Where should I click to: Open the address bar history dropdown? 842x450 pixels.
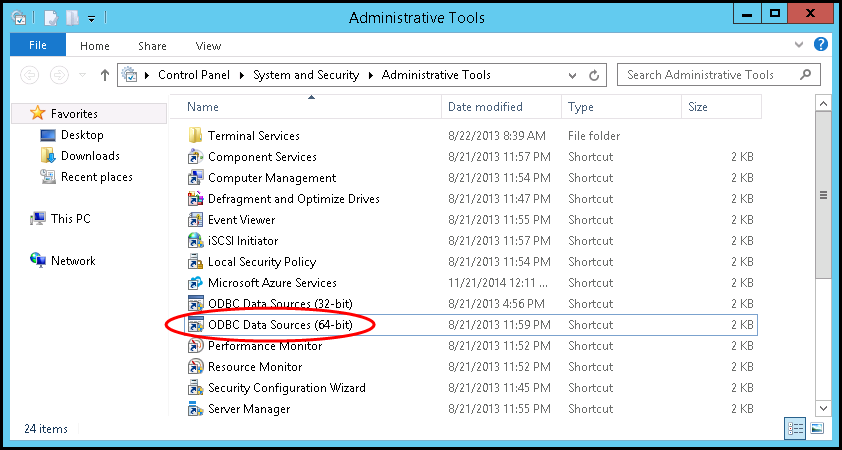point(572,75)
